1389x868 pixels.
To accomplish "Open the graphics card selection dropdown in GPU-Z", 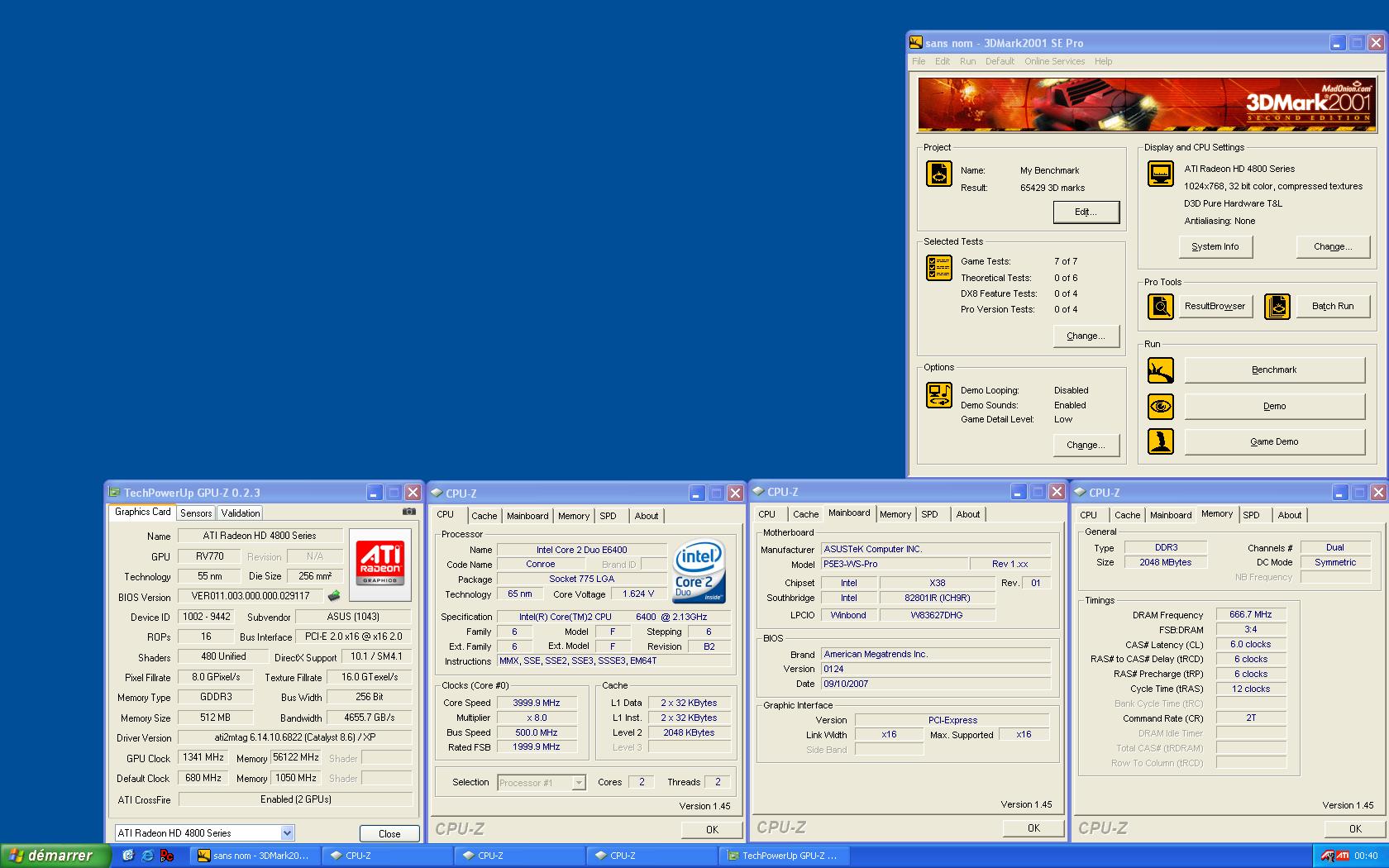I will pyautogui.click(x=287, y=833).
